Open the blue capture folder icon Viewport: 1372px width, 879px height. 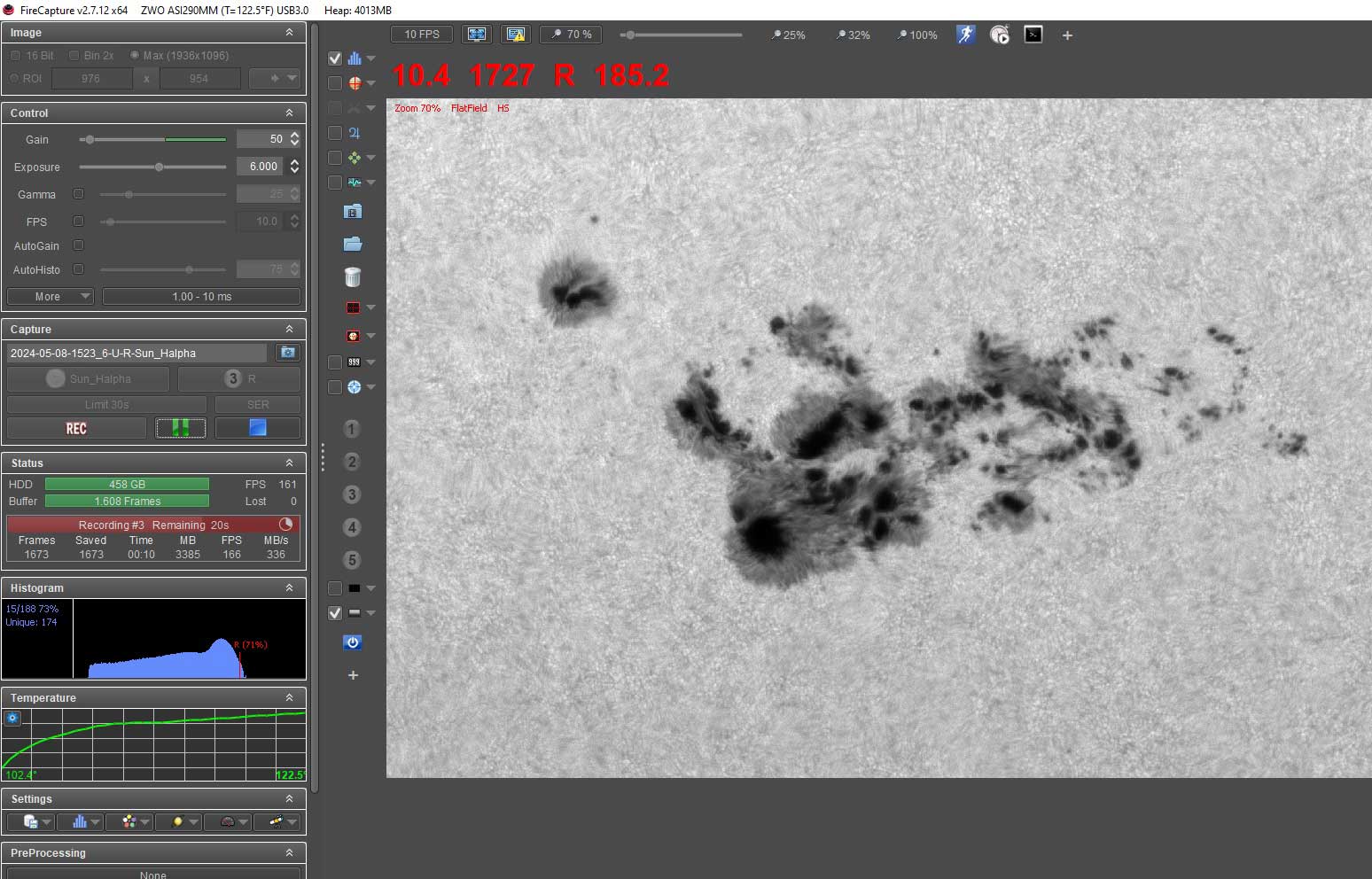[353, 244]
